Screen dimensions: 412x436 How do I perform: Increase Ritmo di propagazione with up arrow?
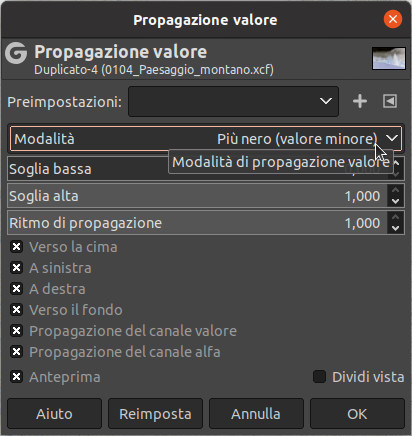tap(396, 217)
